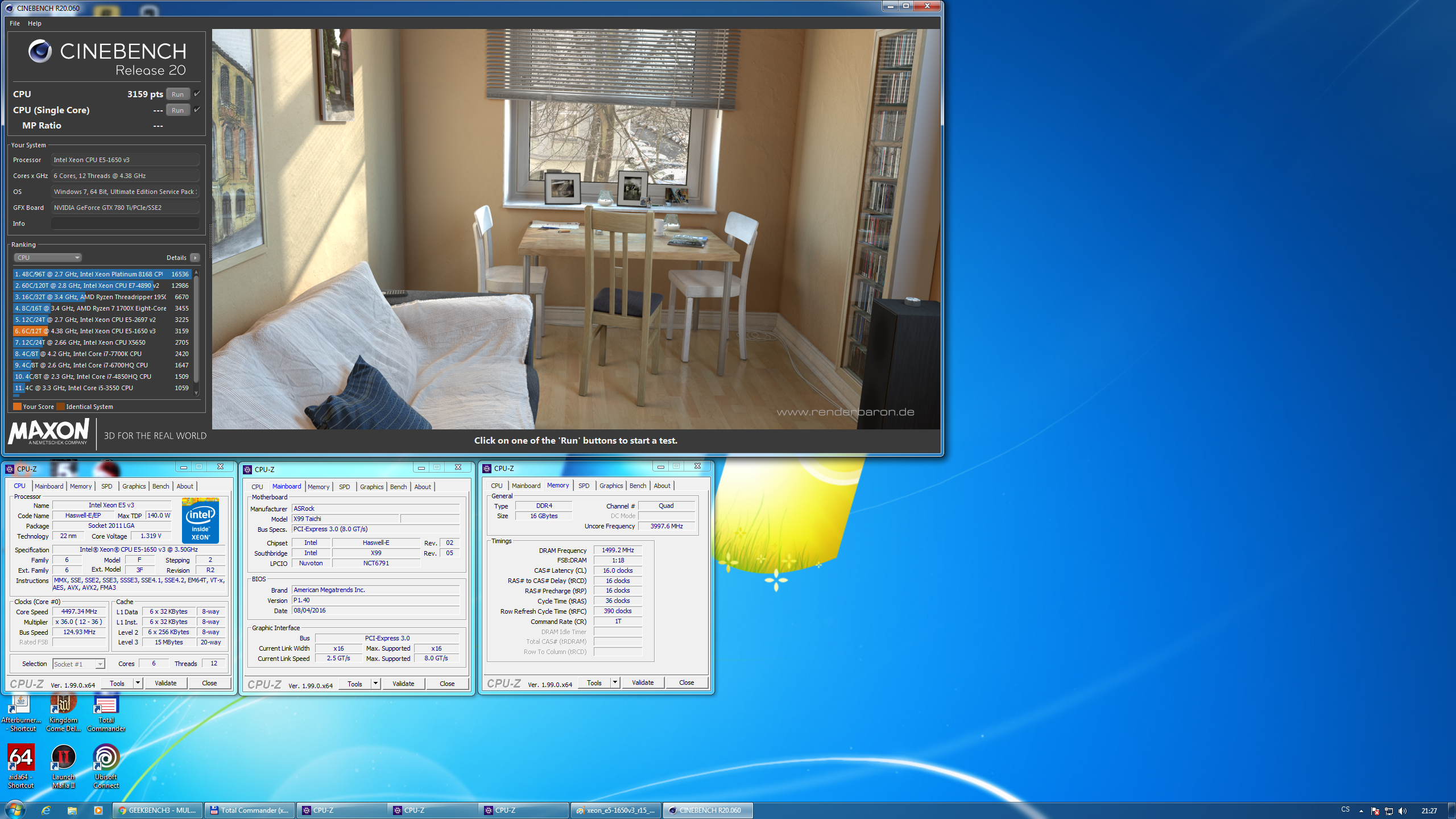Screen dimensions: 1456x819
Task: Click Validate in CPU-Z Memory window
Action: tap(643, 682)
